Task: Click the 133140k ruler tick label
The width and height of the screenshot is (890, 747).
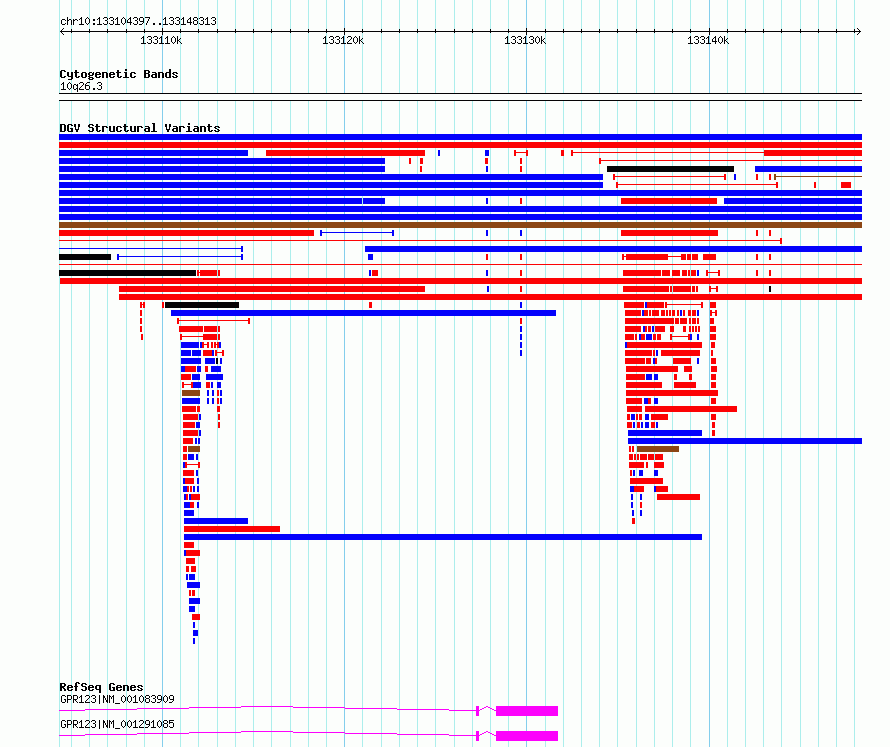Action: pyautogui.click(x=708, y=40)
